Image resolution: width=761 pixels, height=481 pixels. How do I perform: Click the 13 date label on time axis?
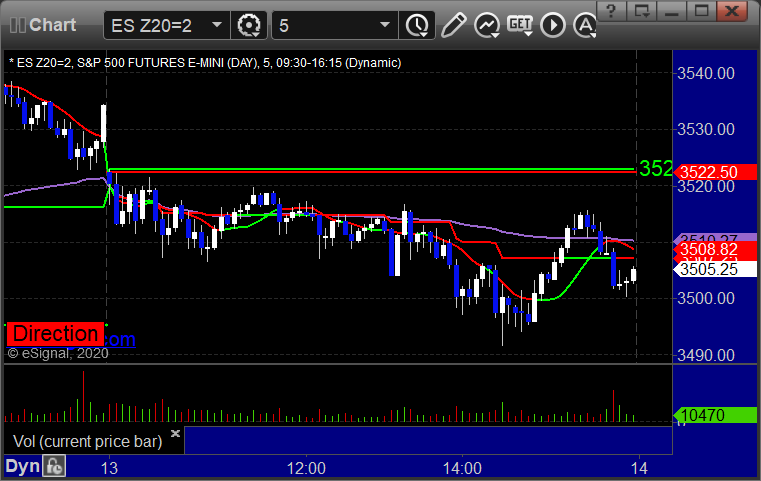point(109,468)
